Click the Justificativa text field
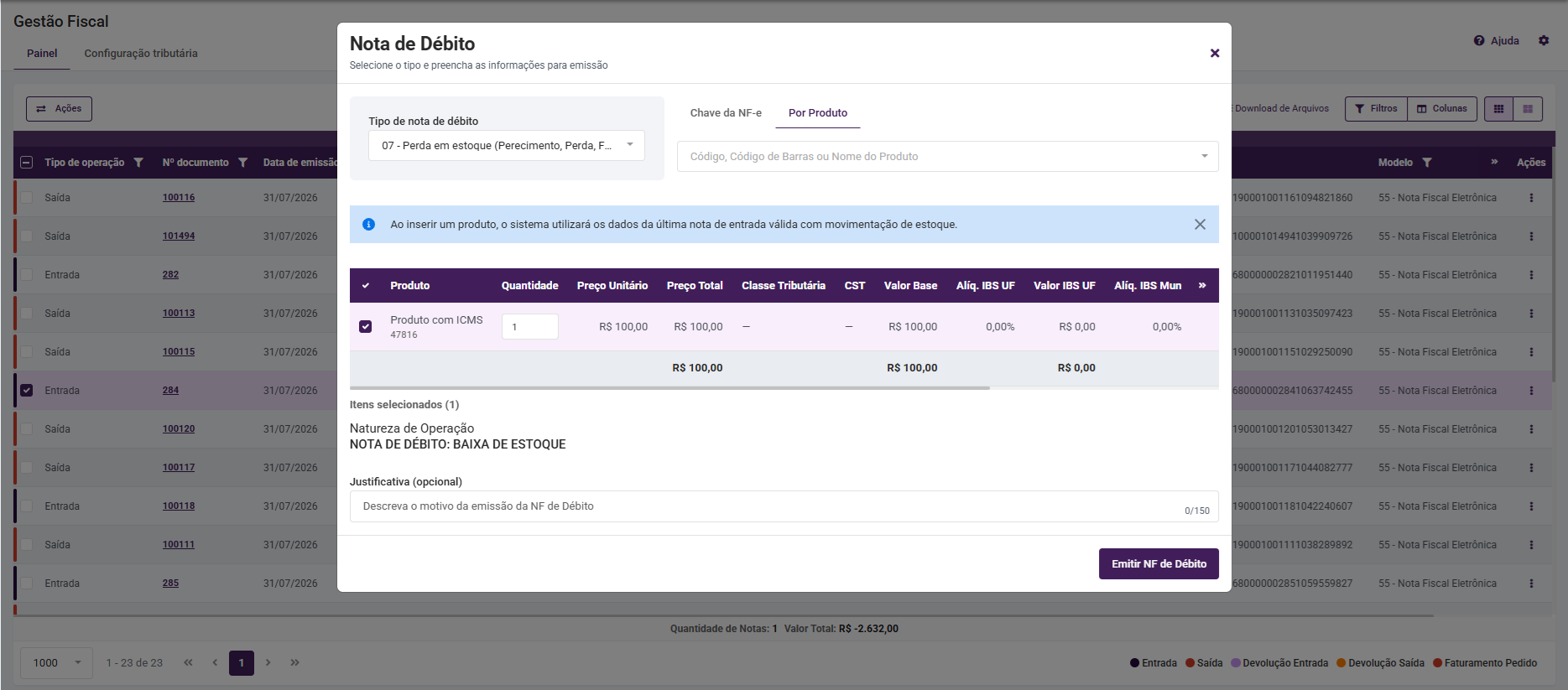1568x690 pixels. pyautogui.click(x=784, y=506)
